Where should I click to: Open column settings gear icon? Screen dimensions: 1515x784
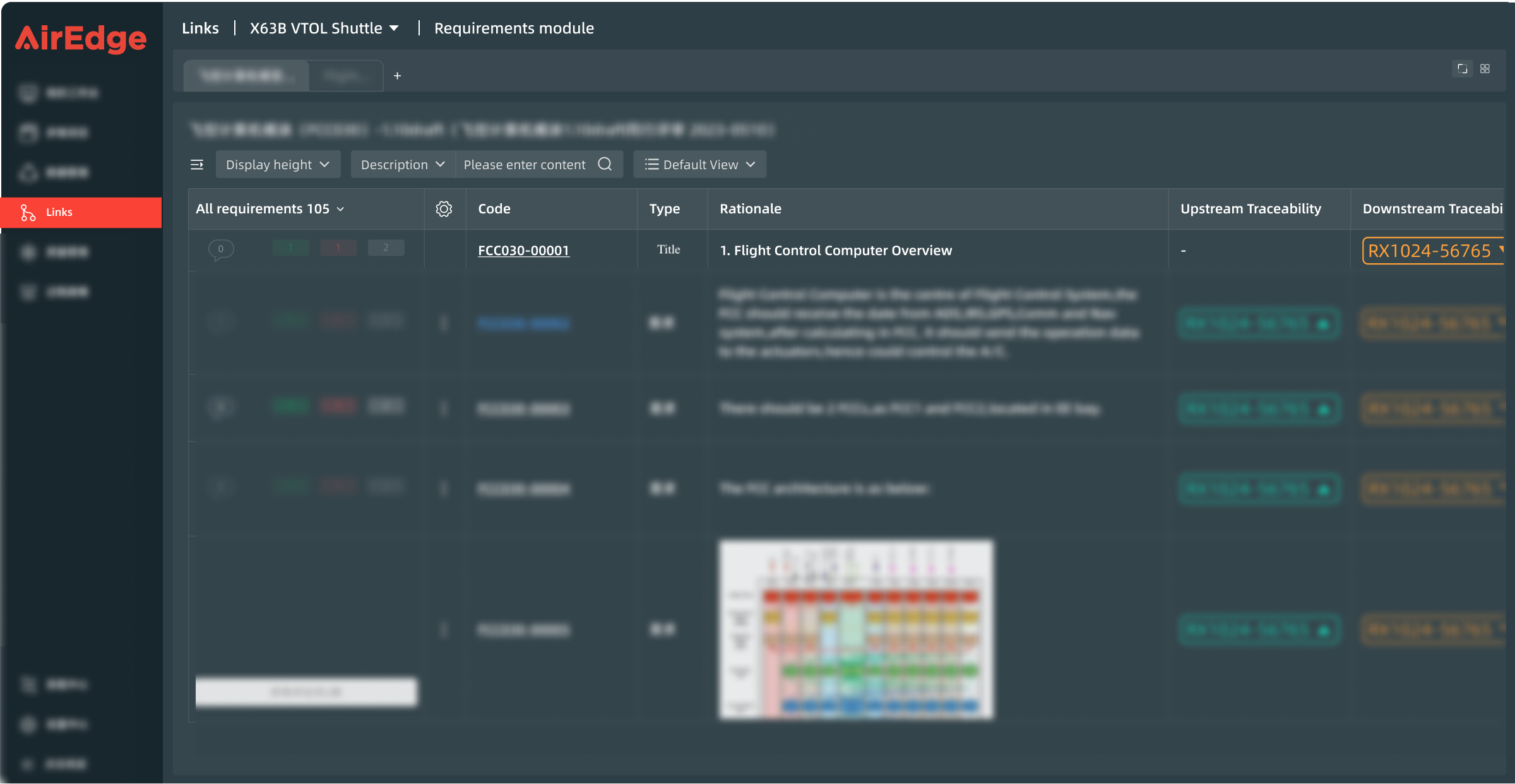(444, 209)
